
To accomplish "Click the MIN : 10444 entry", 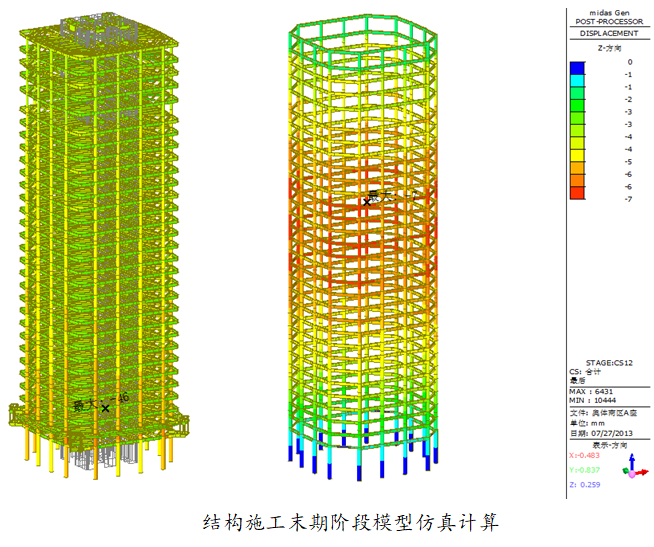I will 592,401.
